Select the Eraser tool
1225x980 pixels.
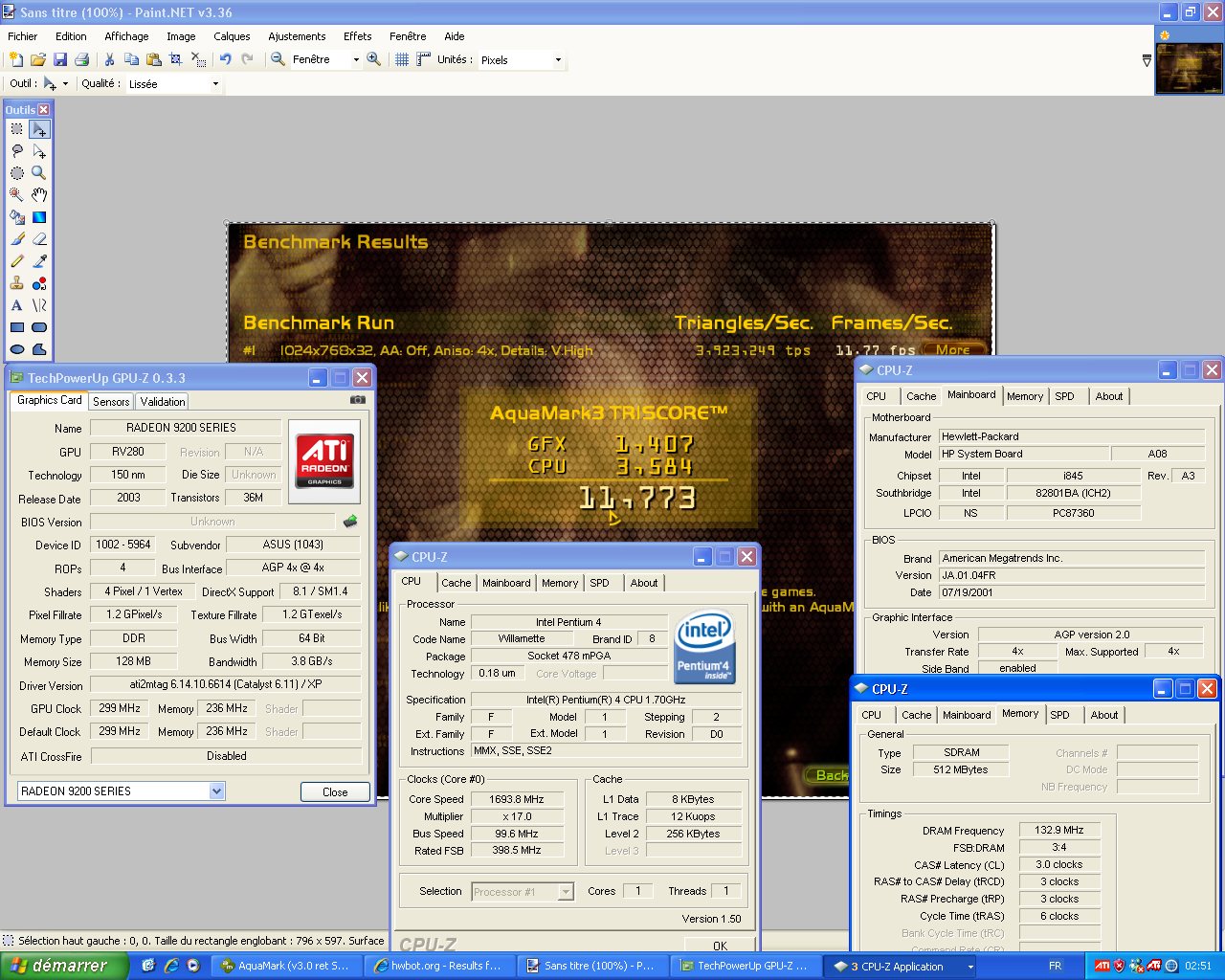[x=39, y=239]
